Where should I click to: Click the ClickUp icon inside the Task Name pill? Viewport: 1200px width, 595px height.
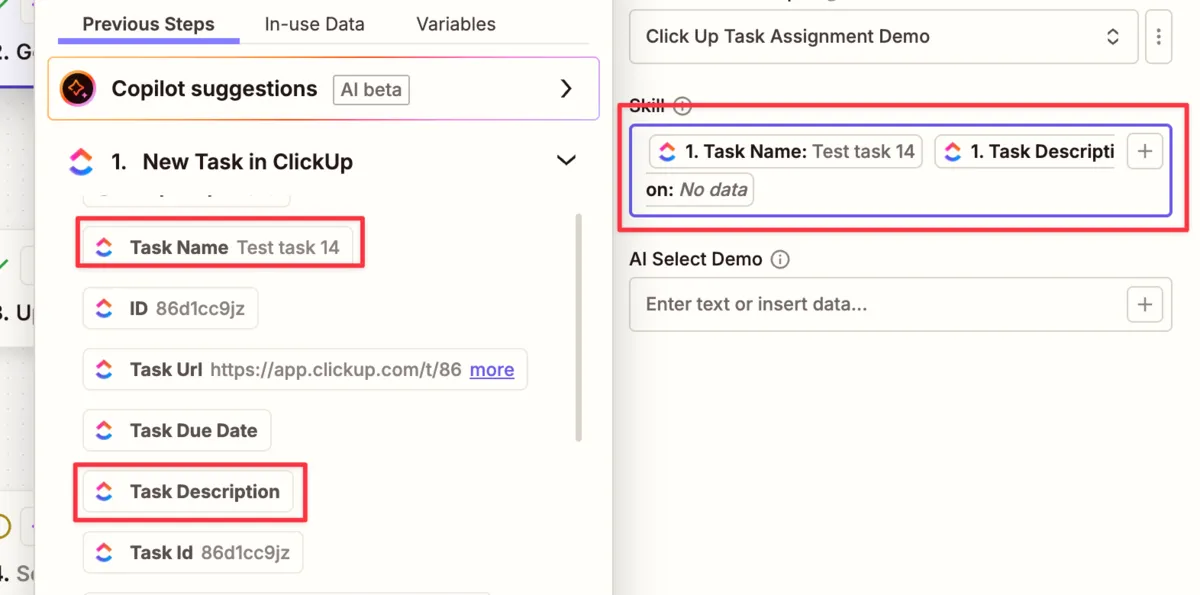click(668, 151)
